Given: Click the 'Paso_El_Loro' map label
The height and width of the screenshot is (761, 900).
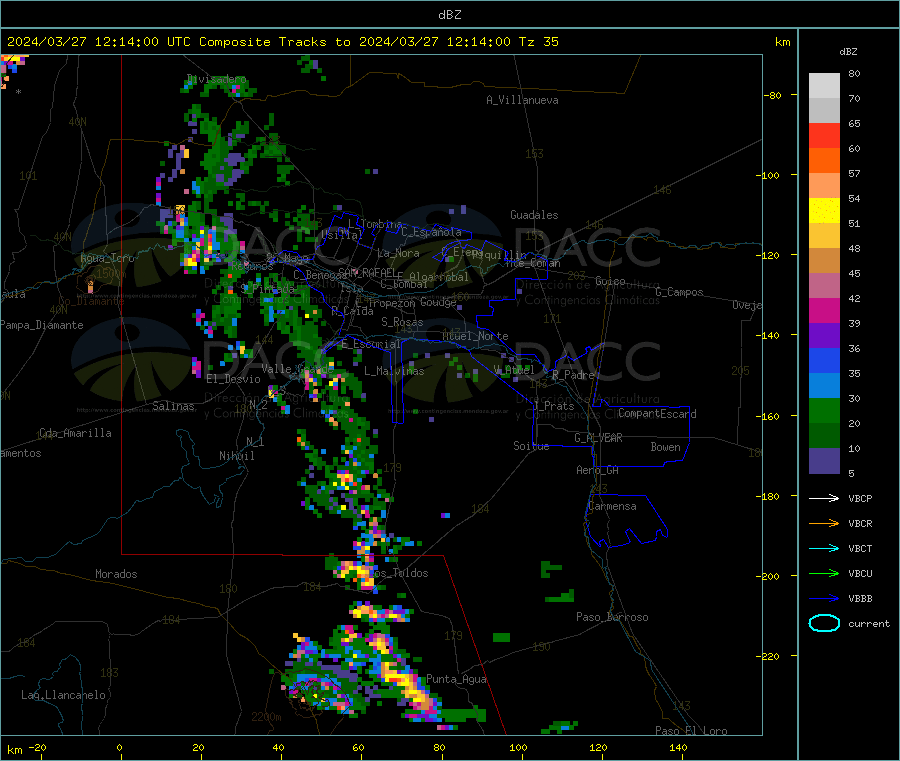Looking at the screenshot, I should click(x=692, y=731).
